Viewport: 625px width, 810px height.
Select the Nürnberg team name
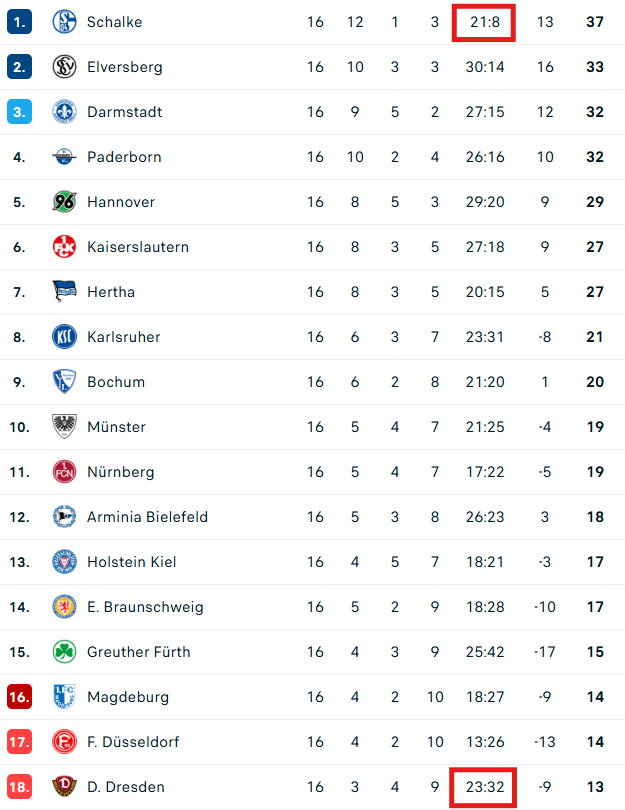coord(120,472)
